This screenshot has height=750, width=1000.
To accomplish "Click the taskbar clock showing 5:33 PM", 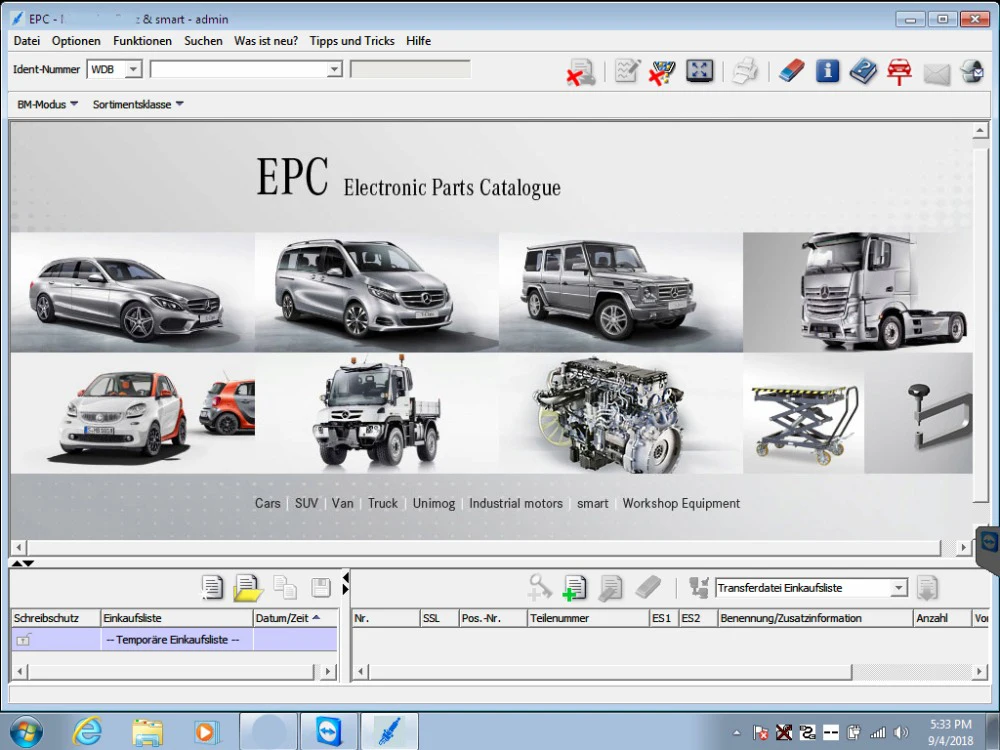I will tap(950, 732).
